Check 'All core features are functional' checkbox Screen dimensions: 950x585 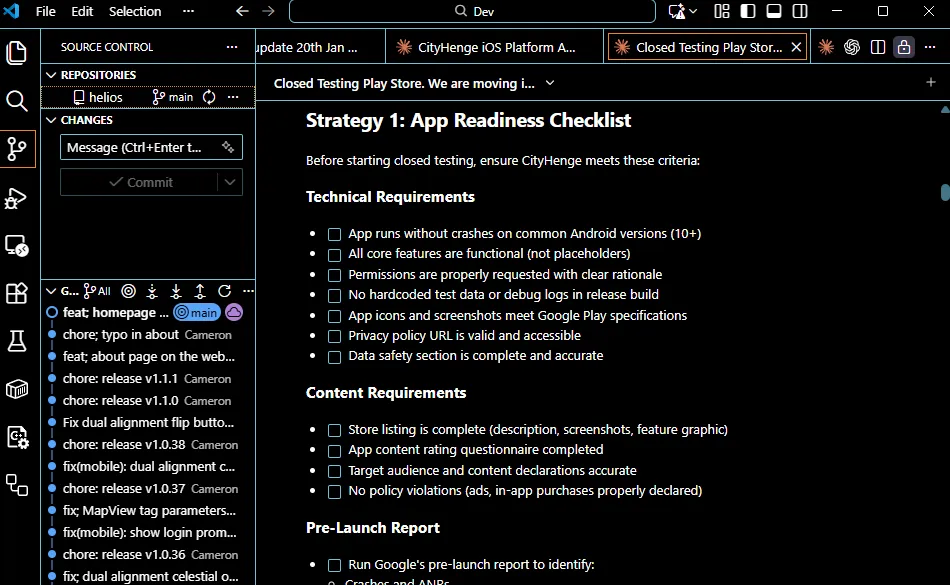click(334, 255)
